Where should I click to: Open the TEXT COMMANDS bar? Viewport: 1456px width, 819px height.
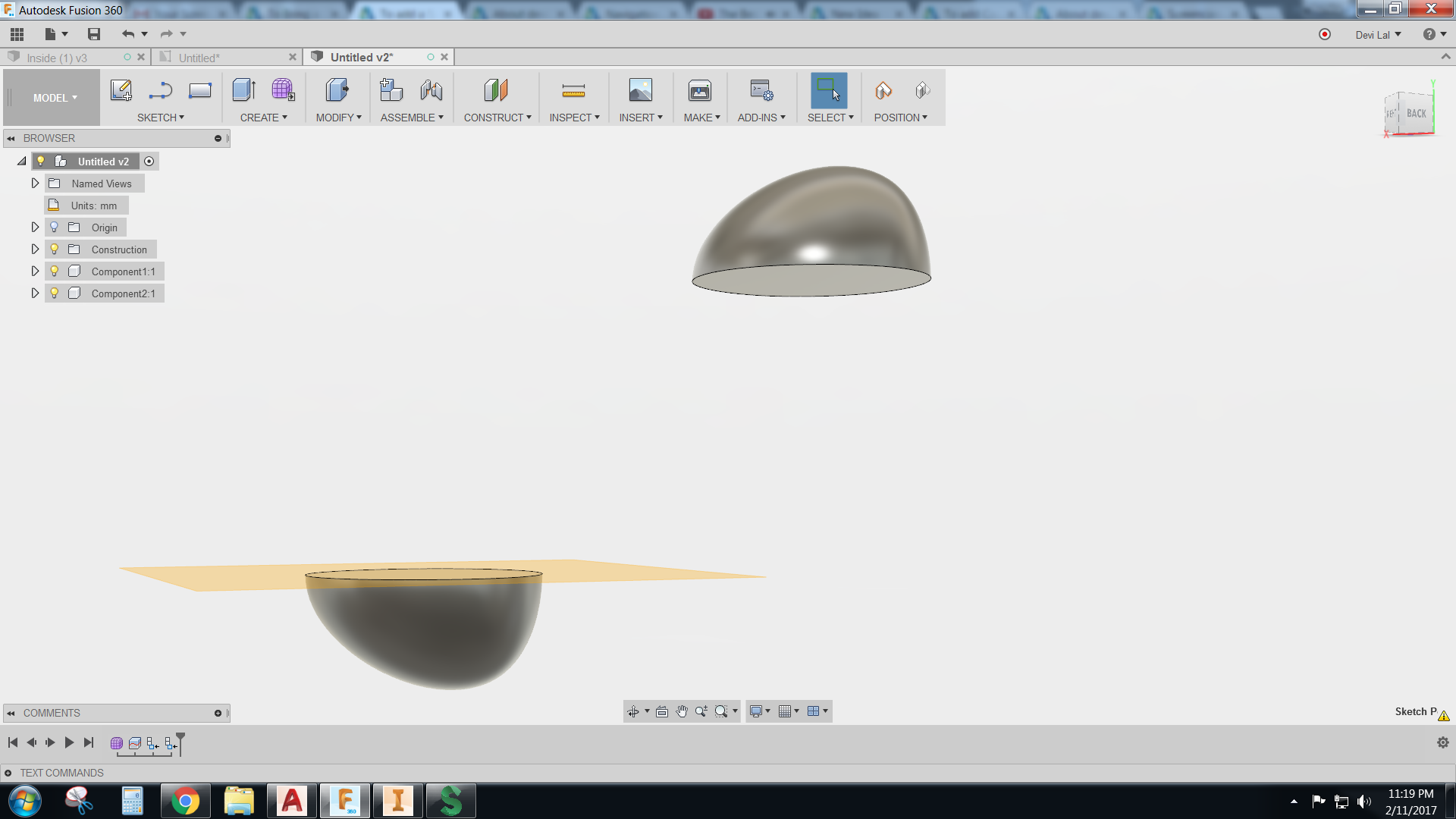point(61,772)
